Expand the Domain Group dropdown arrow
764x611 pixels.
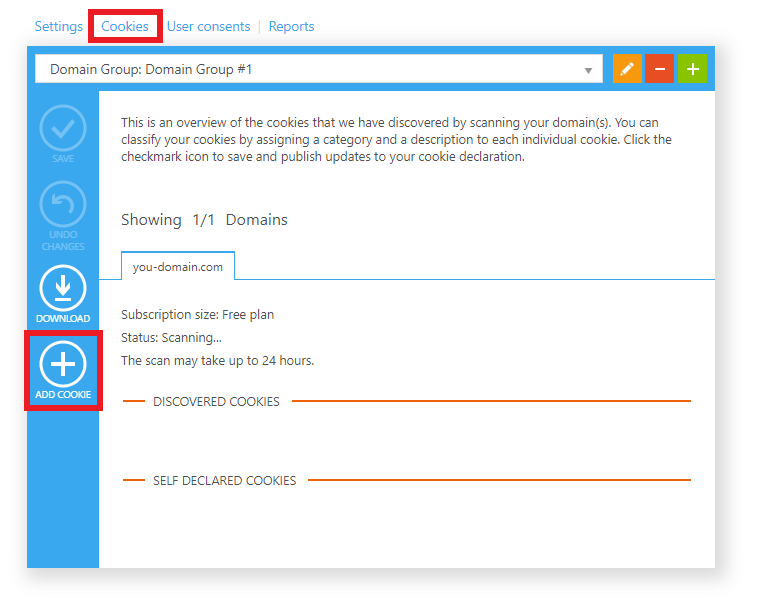588,70
